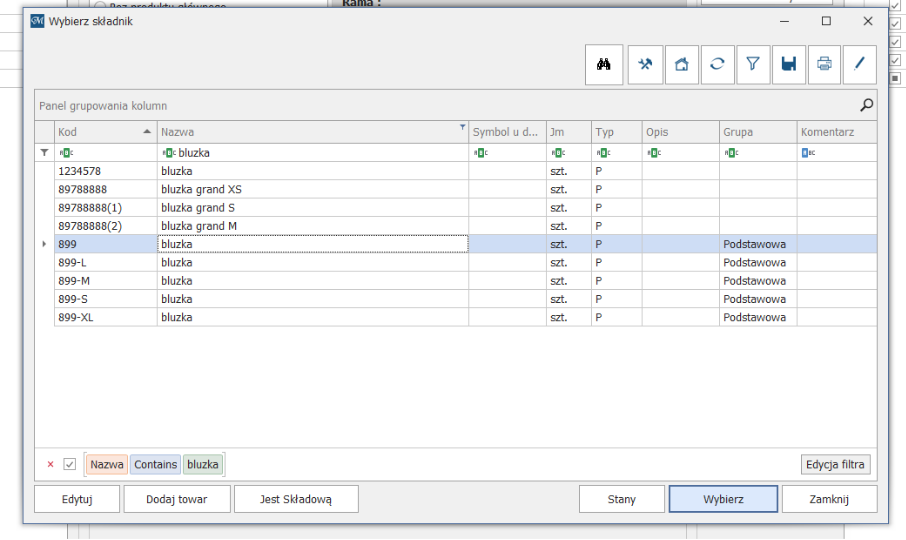The image size is (906, 540).
Task: Uncheck the active filter checkbox
Action: 70,464
